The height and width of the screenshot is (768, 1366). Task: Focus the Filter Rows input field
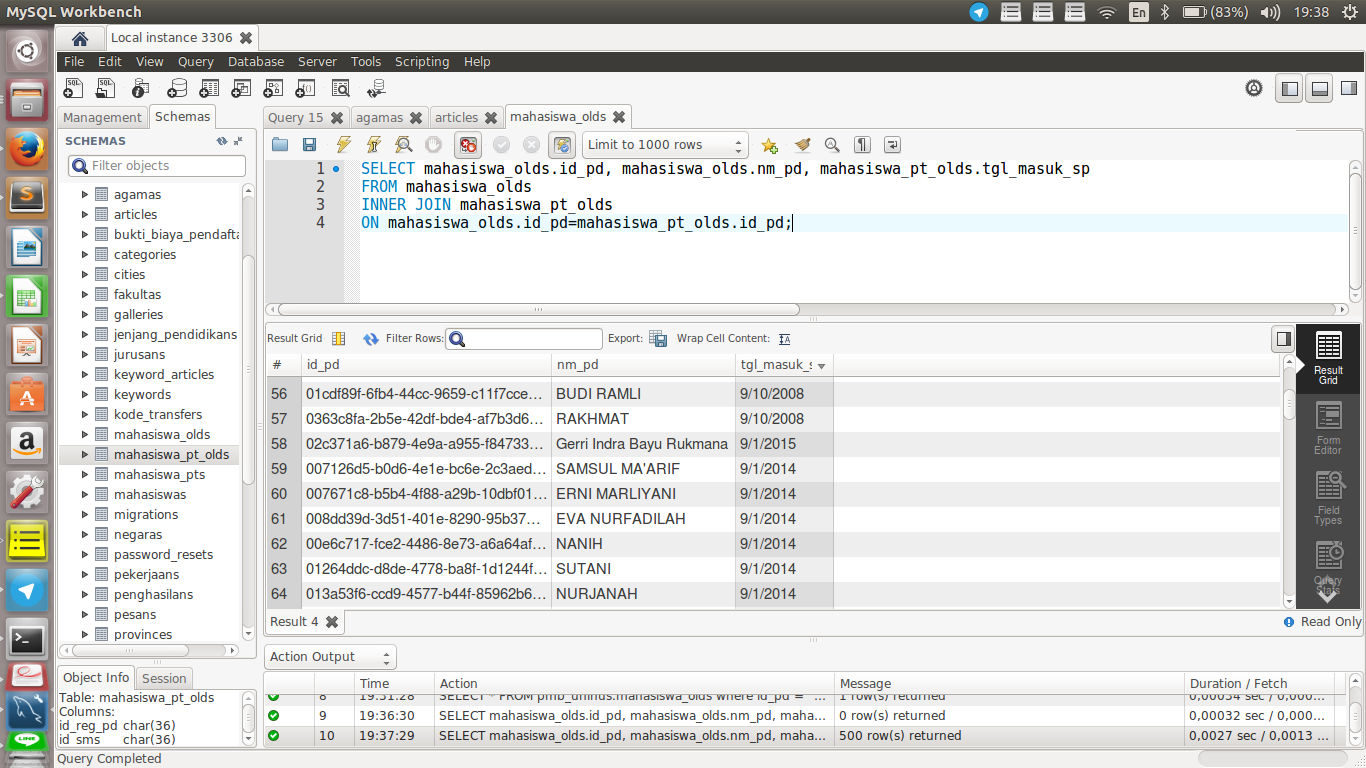click(x=524, y=339)
